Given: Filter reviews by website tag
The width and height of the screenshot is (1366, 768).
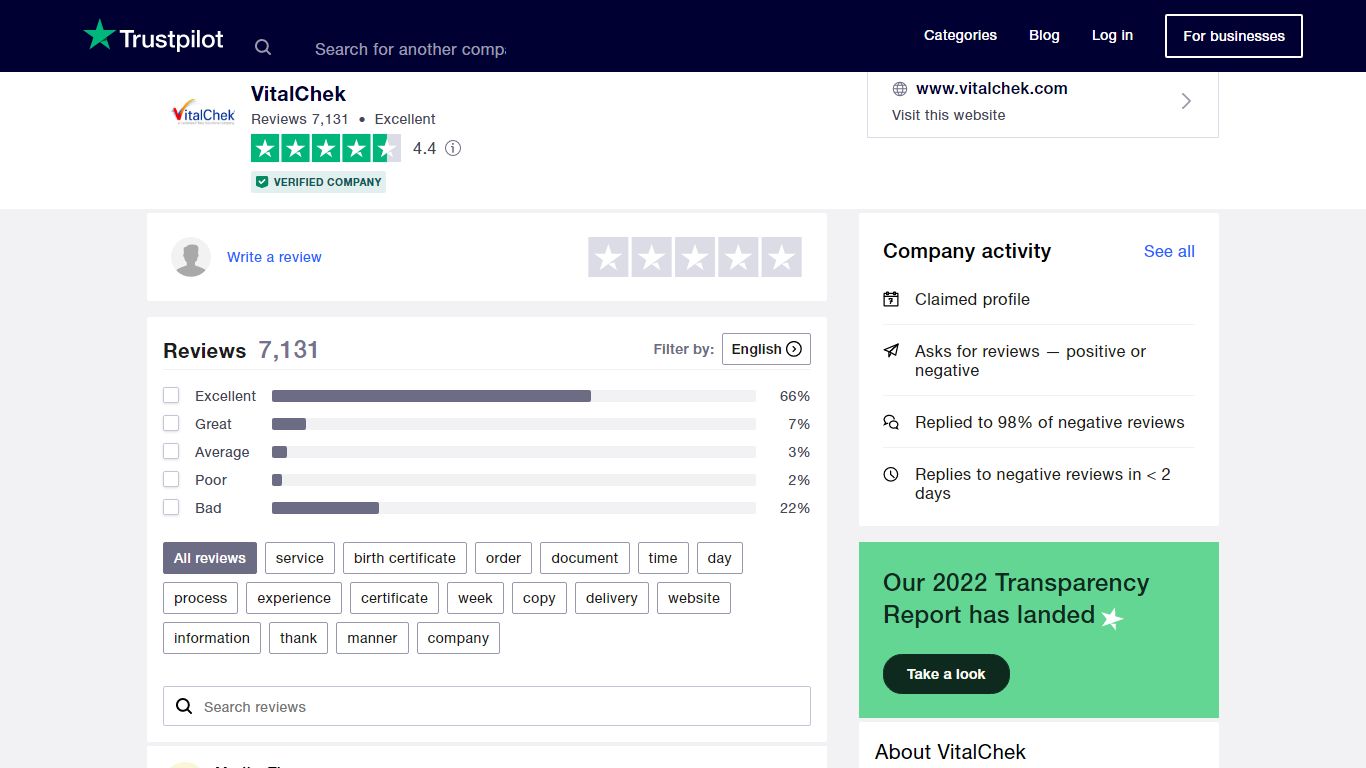Looking at the screenshot, I should pos(694,598).
